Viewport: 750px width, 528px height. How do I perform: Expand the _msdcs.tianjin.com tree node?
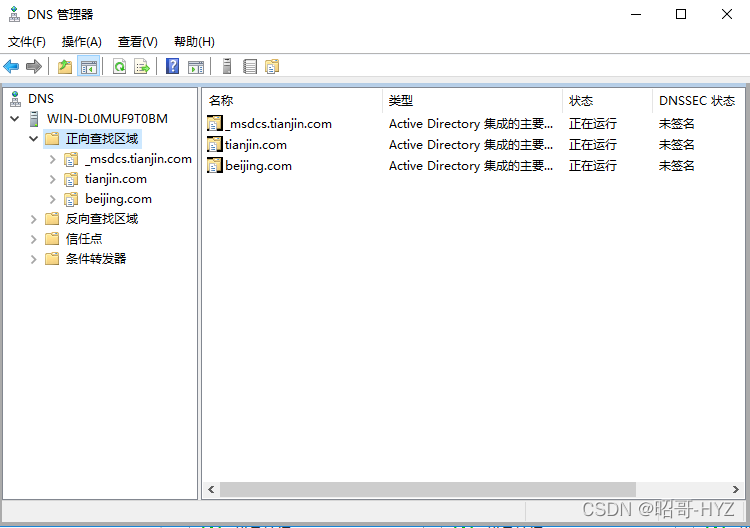(x=53, y=159)
